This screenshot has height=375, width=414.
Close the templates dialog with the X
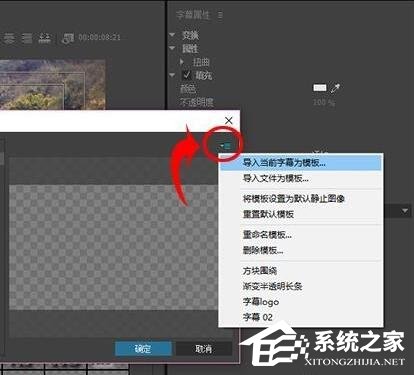point(229,120)
